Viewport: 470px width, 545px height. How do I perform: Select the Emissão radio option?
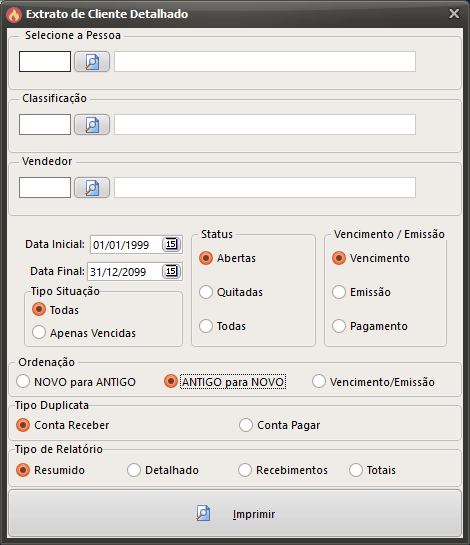tap(362, 292)
